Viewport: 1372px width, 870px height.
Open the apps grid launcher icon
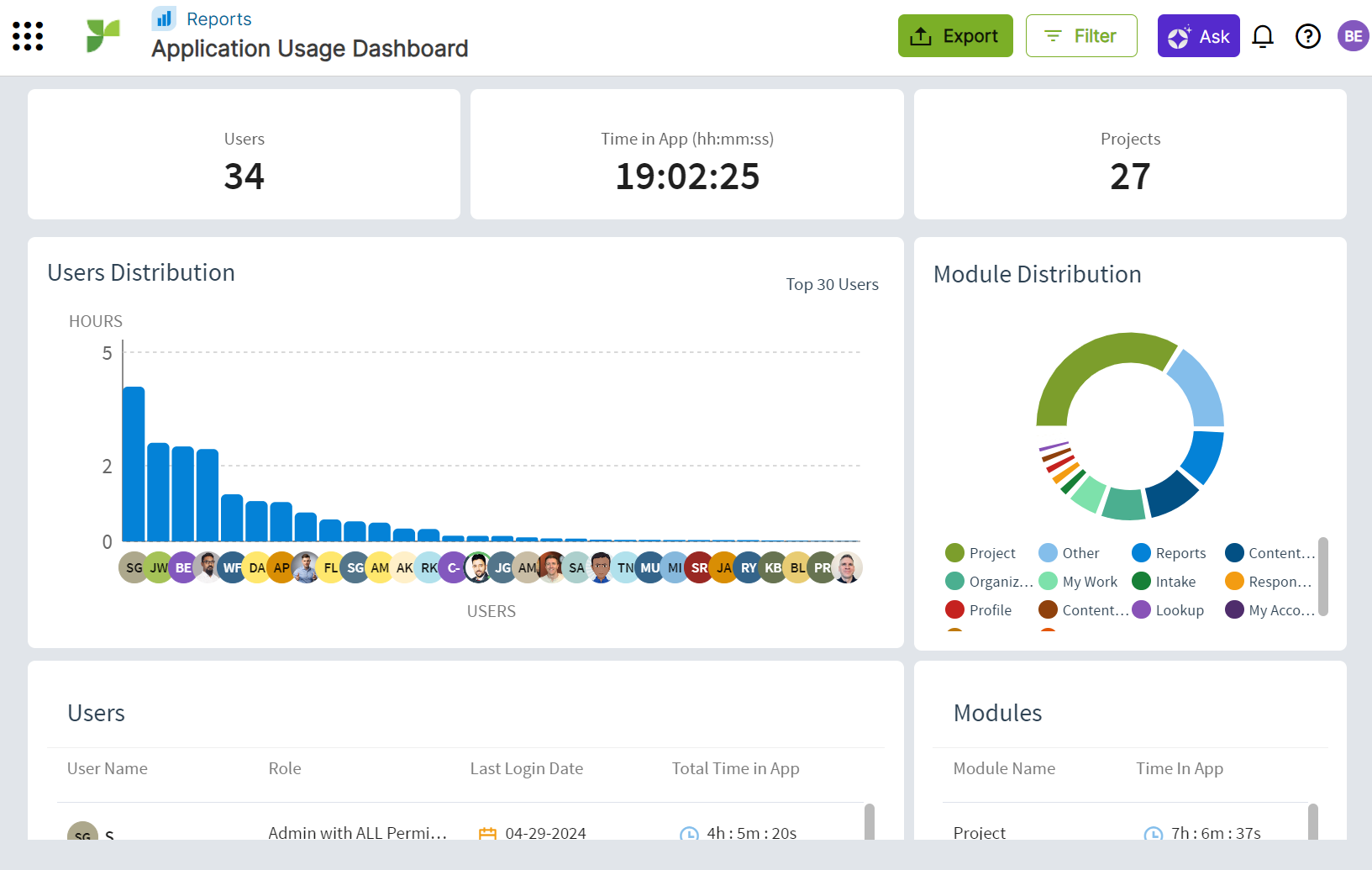tap(28, 36)
